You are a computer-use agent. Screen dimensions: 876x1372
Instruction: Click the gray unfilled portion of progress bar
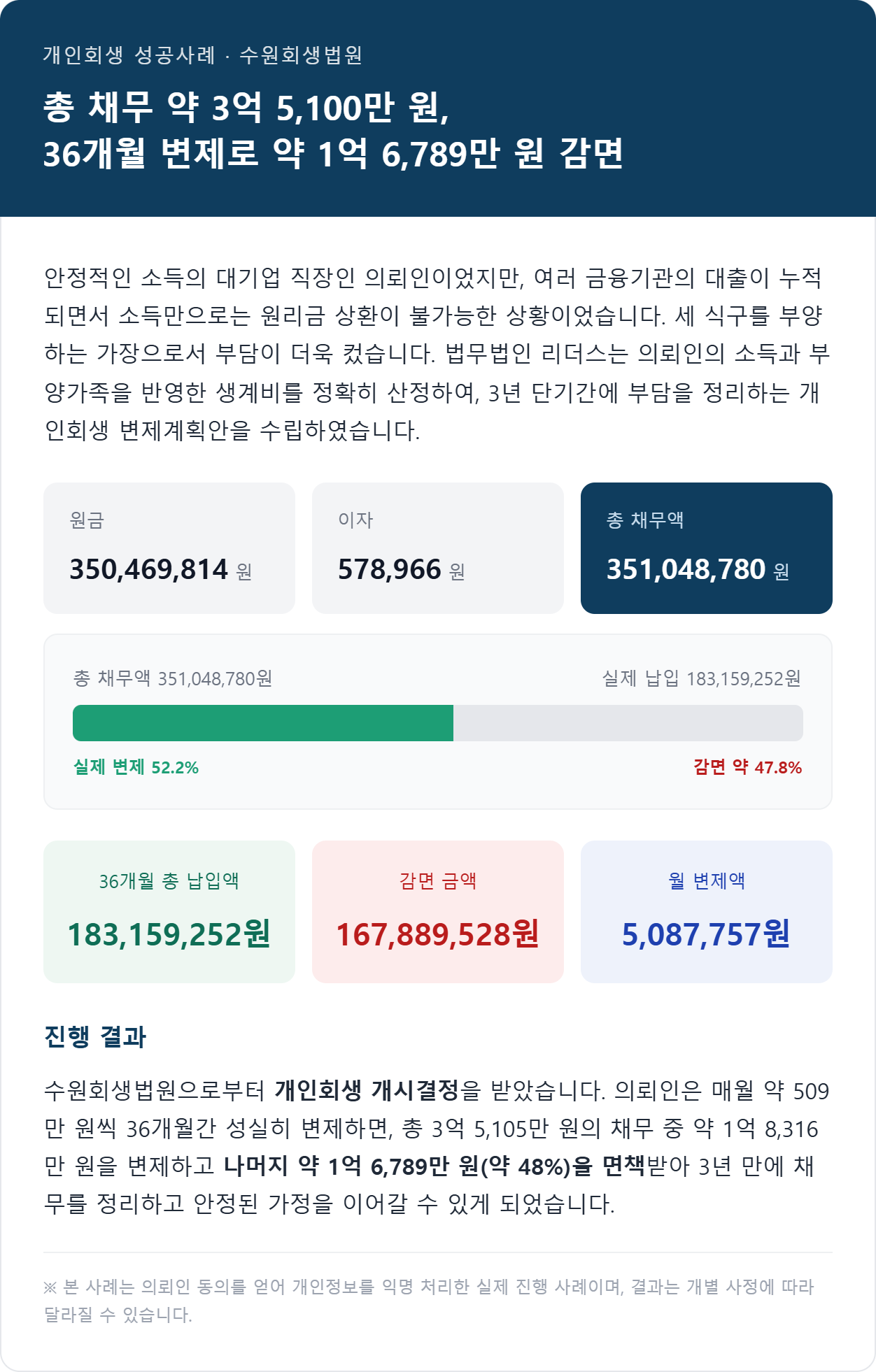tap(628, 723)
